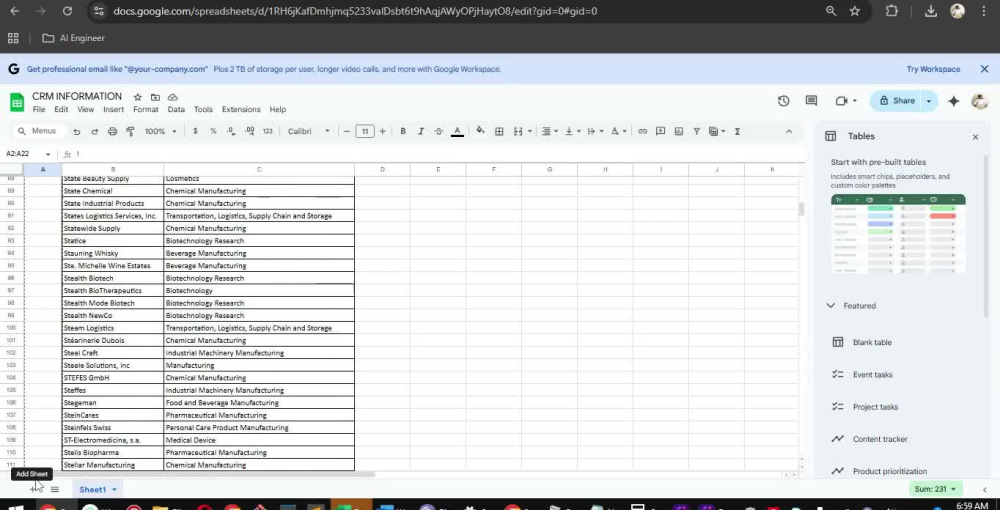Image resolution: width=1000 pixels, height=510 pixels.
Task: Select Event tasks template
Action: tap(872, 374)
